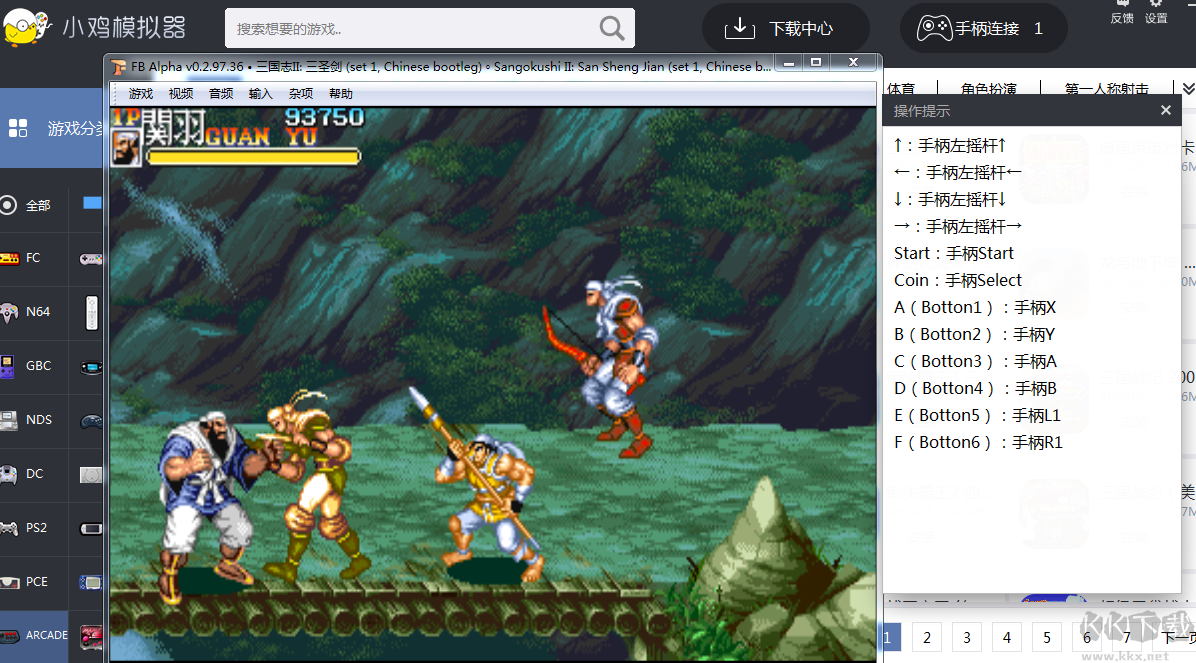Open 设置 settings in the top bar

pos(1156,12)
